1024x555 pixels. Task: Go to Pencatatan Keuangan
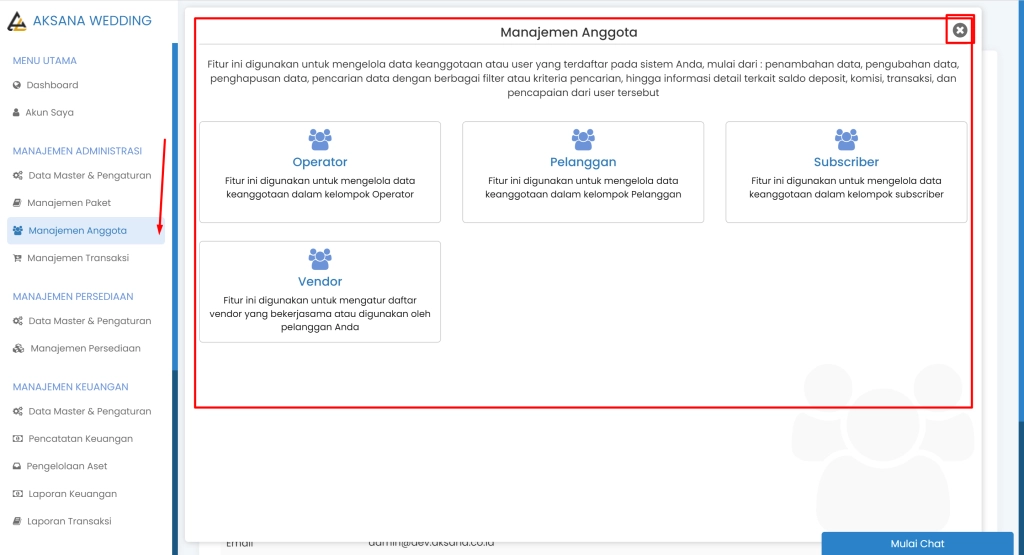pyautogui.click(x=80, y=439)
